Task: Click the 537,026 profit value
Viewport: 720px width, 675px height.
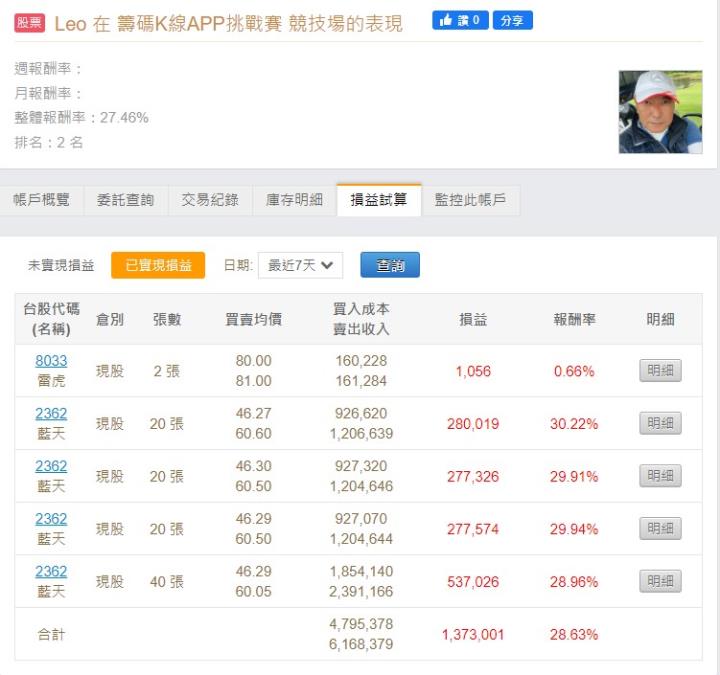Action: click(x=473, y=582)
